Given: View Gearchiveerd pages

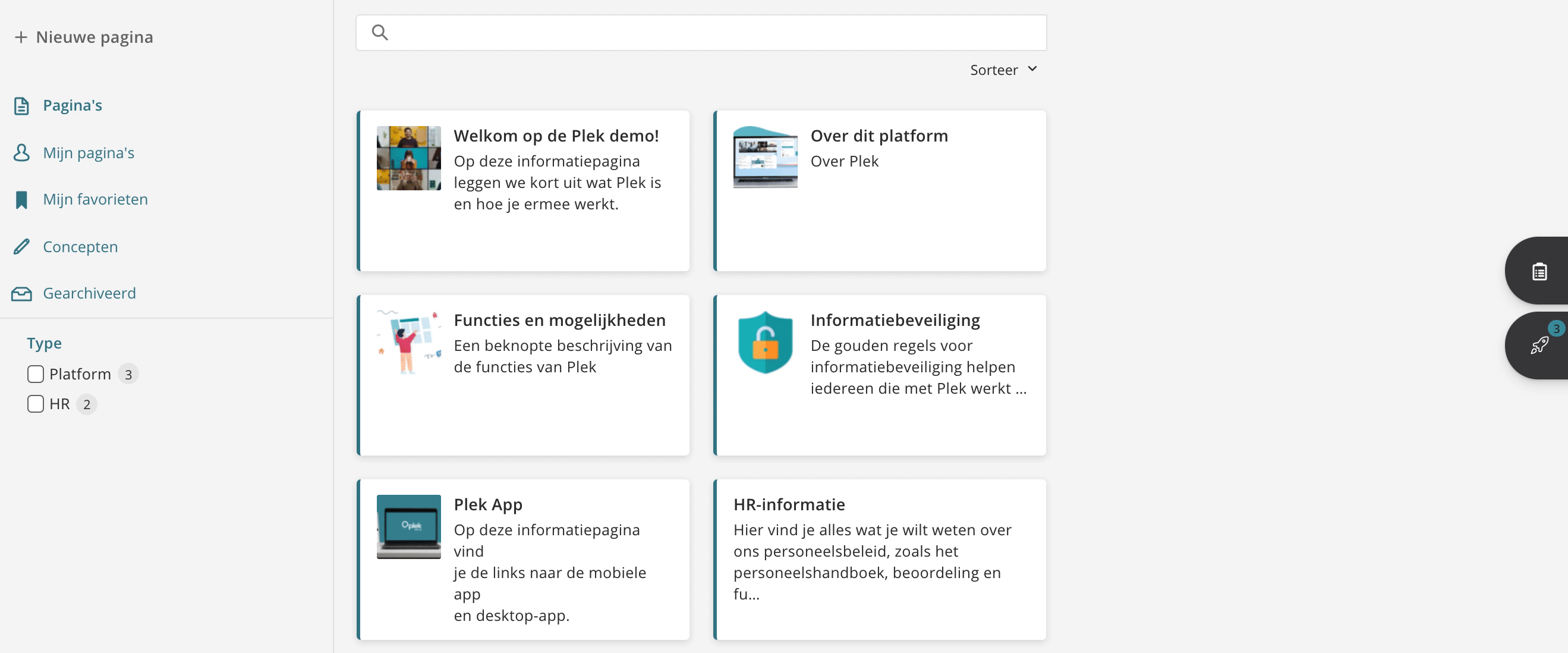Looking at the screenshot, I should [90, 293].
